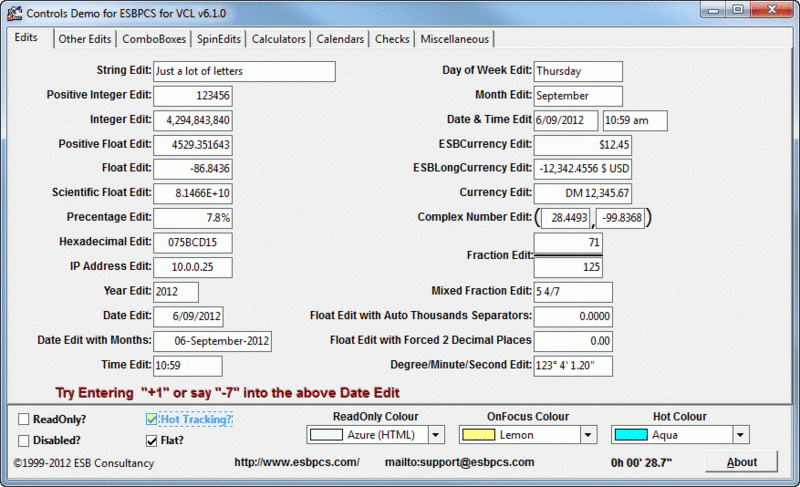Click the Scientific Float Edit field

(193, 193)
